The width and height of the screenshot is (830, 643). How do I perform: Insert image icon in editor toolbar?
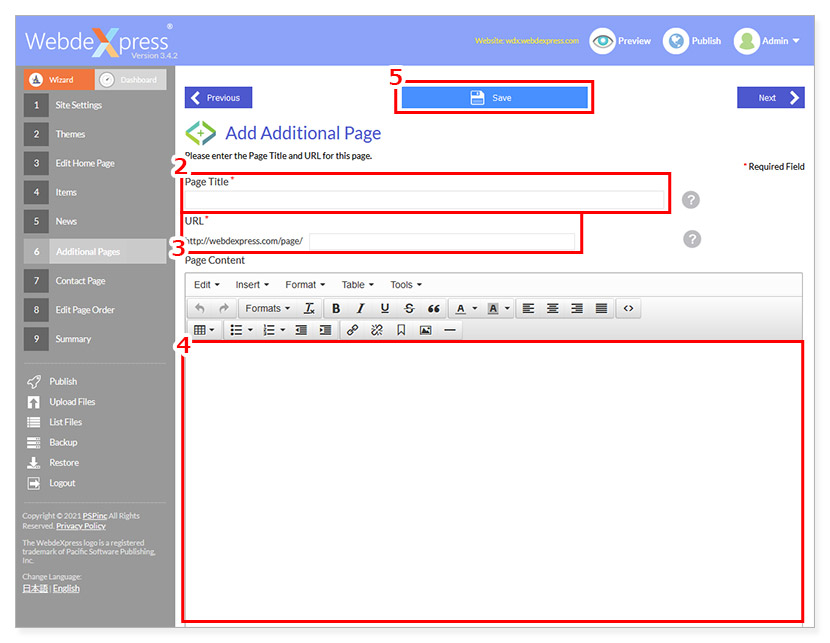(426, 330)
